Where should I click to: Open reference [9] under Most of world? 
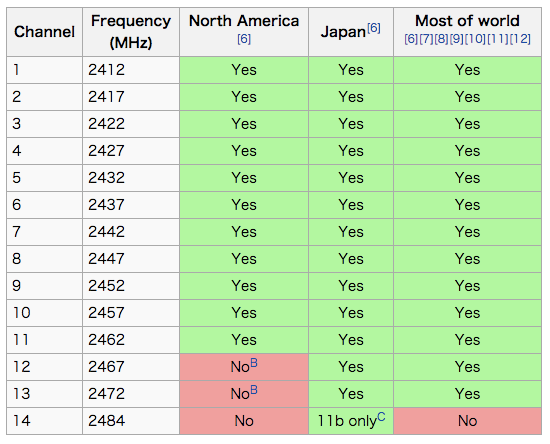click(x=456, y=39)
